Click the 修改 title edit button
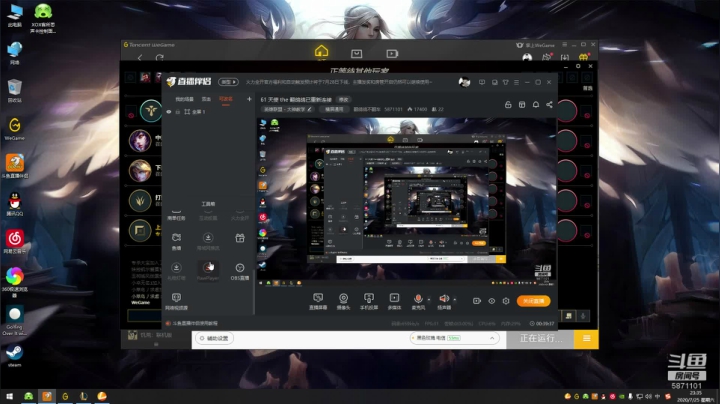 tap(343, 100)
